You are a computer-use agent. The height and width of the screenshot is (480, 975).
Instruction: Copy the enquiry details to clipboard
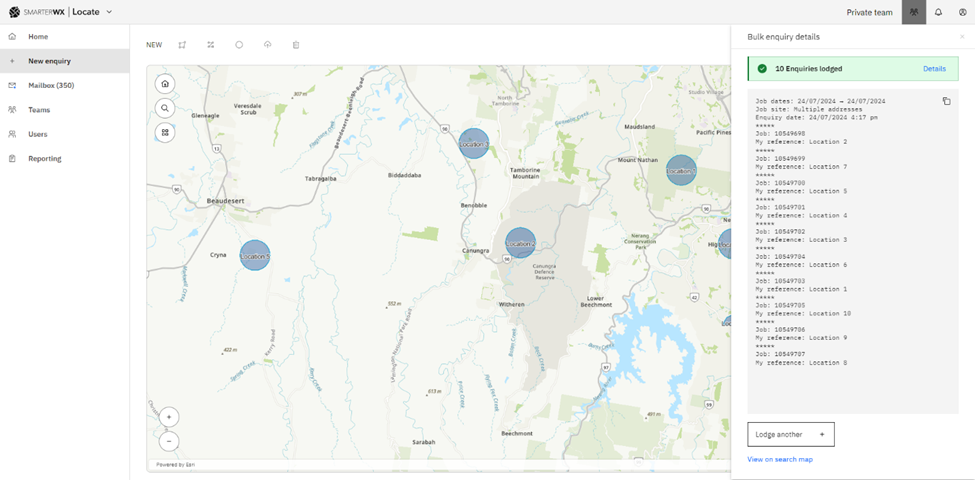click(946, 101)
